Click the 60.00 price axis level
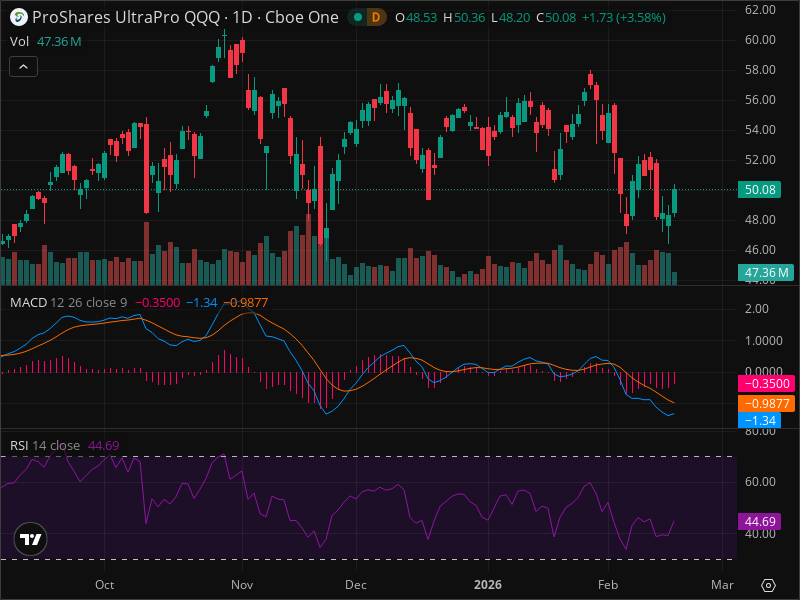This screenshot has height=600, width=800. click(760, 40)
